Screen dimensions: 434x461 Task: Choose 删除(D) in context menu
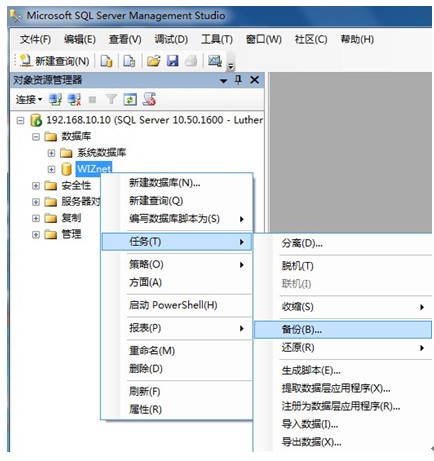[x=177, y=369]
